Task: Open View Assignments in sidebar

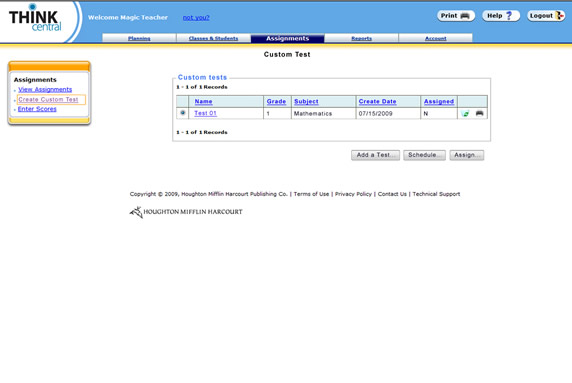Action: pyautogui.click(x=45, y=89)
